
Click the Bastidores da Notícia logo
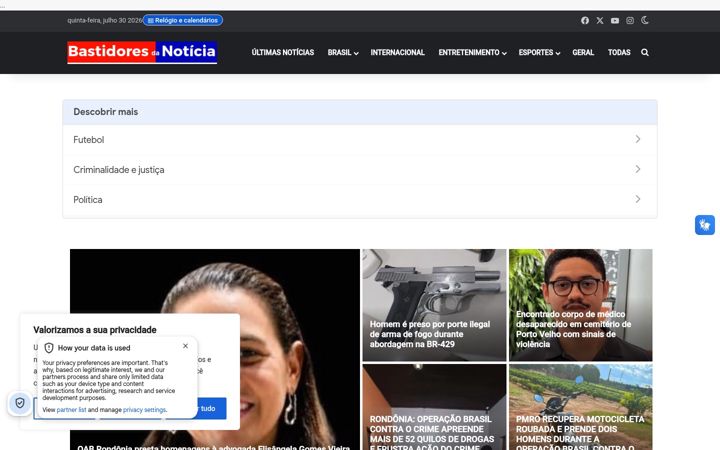(142, 52)
